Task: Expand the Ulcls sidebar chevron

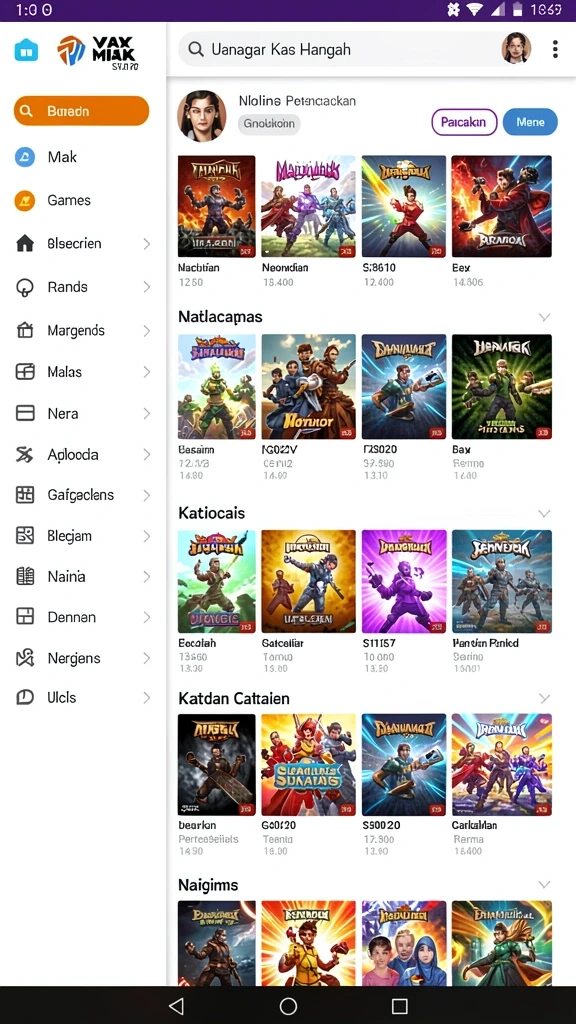Action: click(147, 697)
